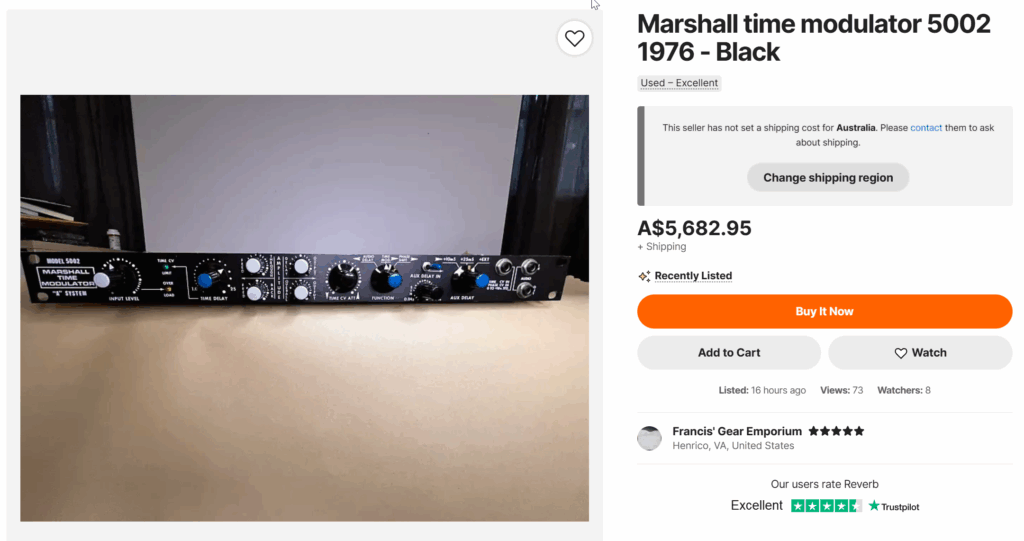
Task: Click the A$5,682.95 price
Action: coord(694,228)
